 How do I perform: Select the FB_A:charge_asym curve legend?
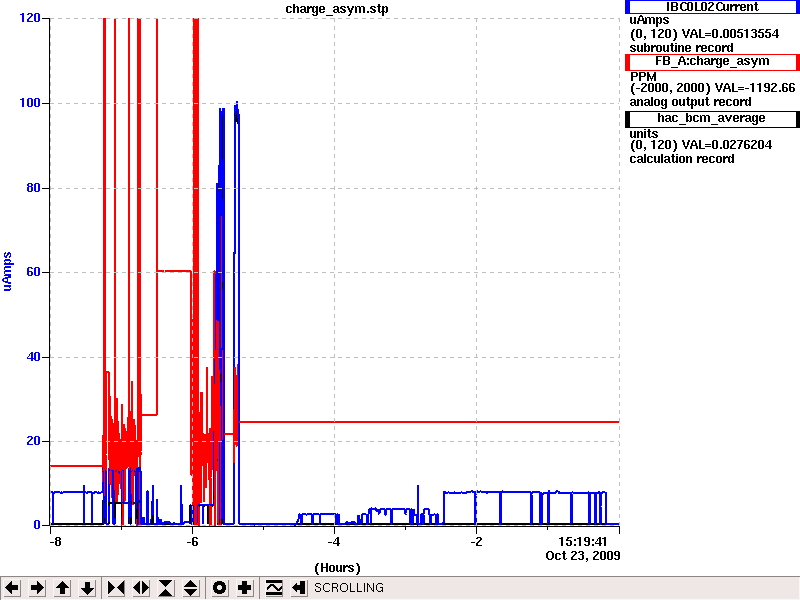click(x=712, y=61)
